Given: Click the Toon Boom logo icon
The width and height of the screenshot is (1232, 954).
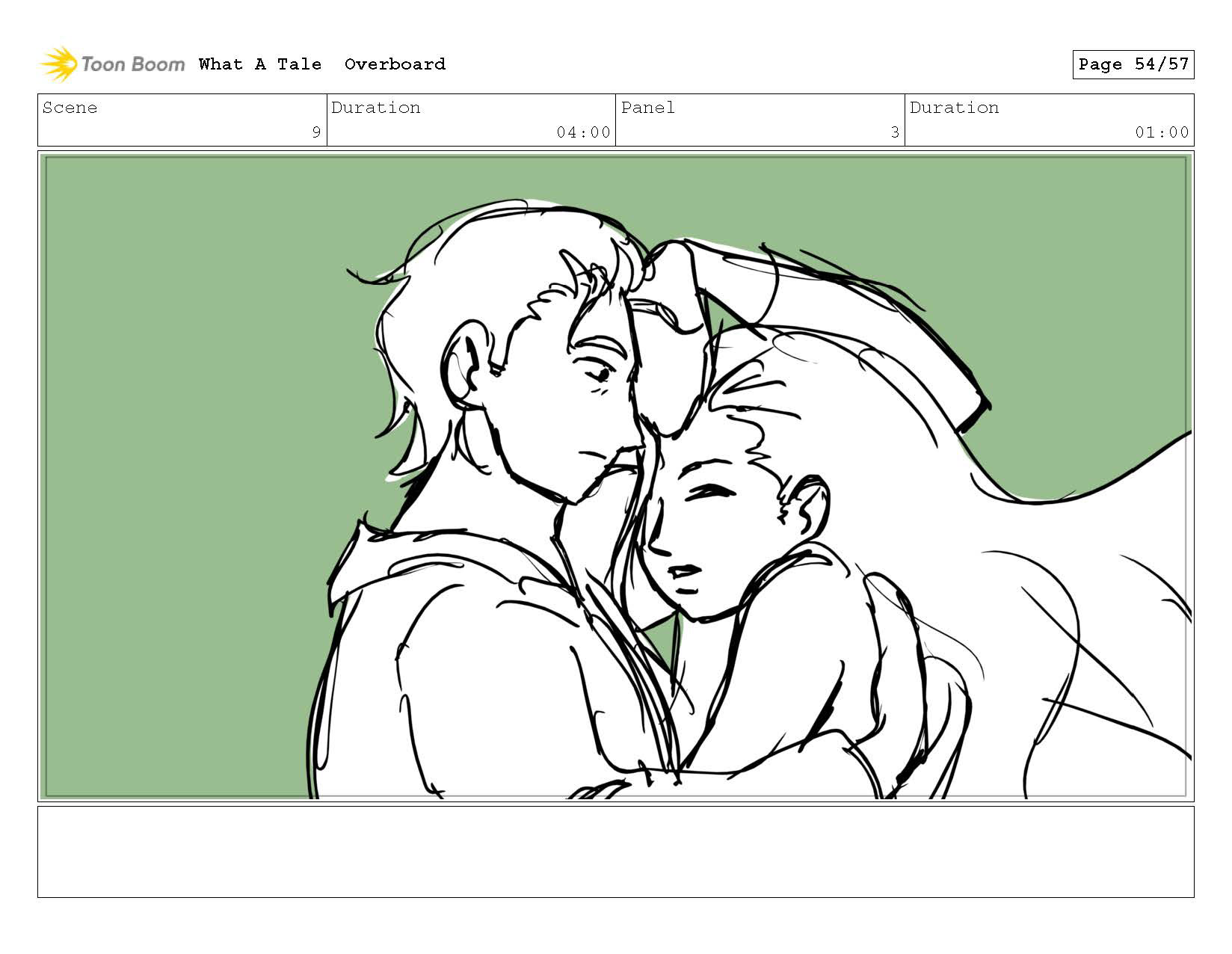Looking at the screenshot, I should 59,64.
